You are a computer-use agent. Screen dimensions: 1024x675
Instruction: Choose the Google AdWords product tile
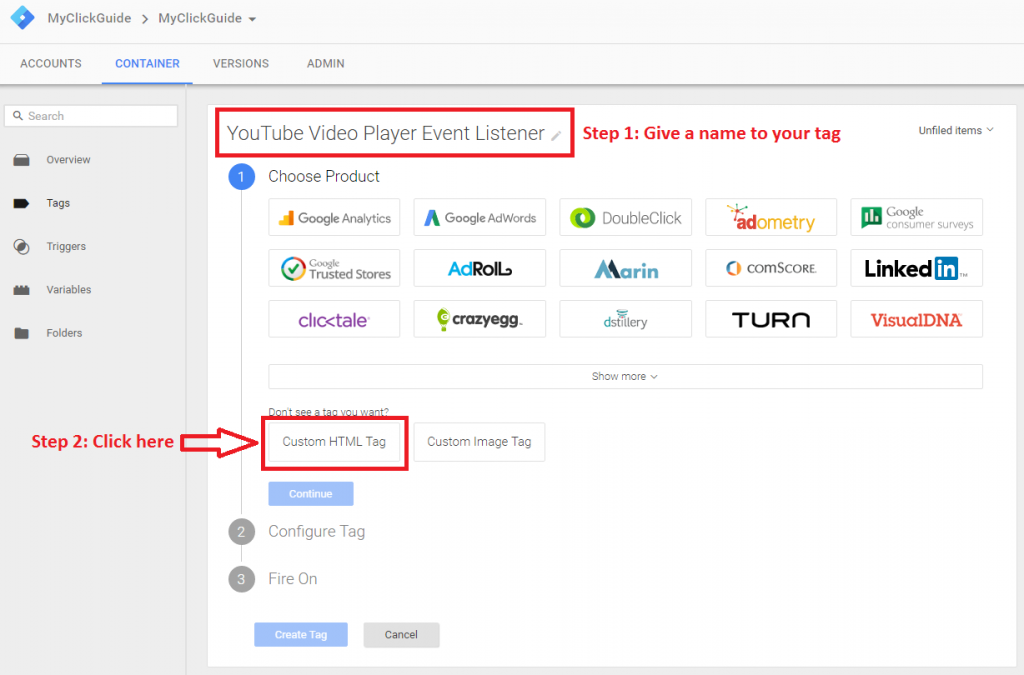tap(479, 217)
